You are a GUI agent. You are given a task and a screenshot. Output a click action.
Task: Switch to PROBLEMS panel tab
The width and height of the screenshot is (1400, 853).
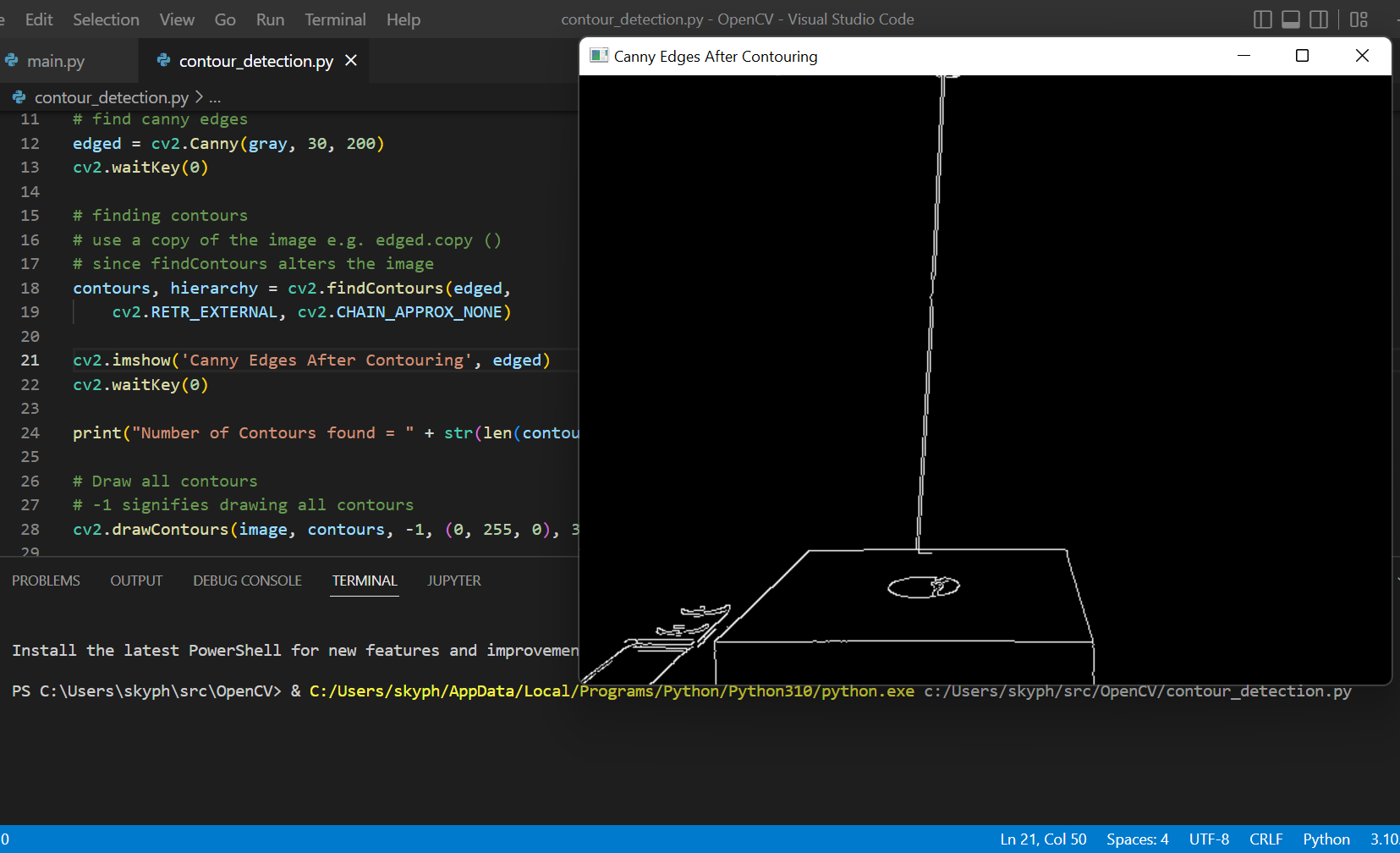coord(46,581)
